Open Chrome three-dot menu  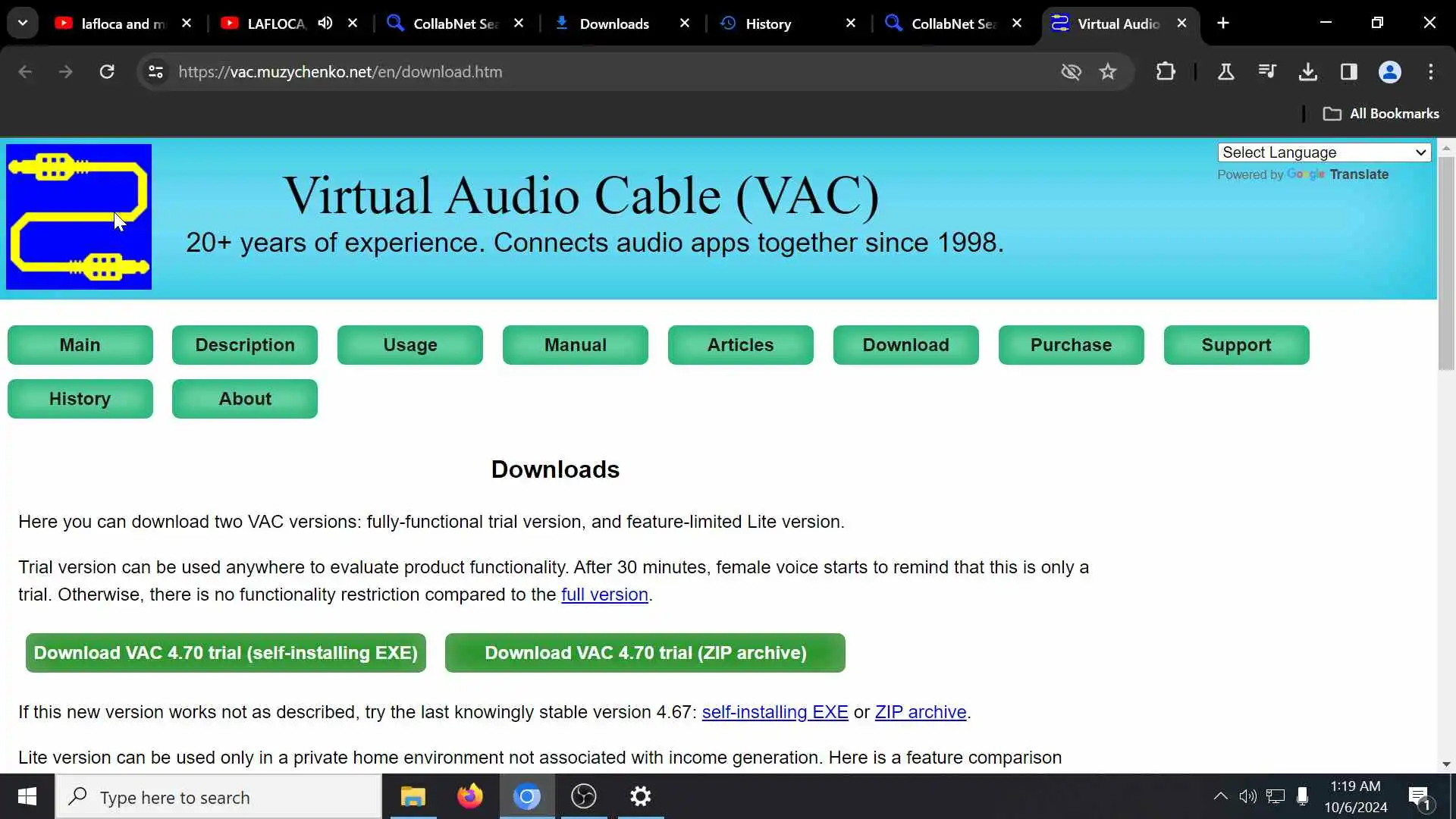1431,72
